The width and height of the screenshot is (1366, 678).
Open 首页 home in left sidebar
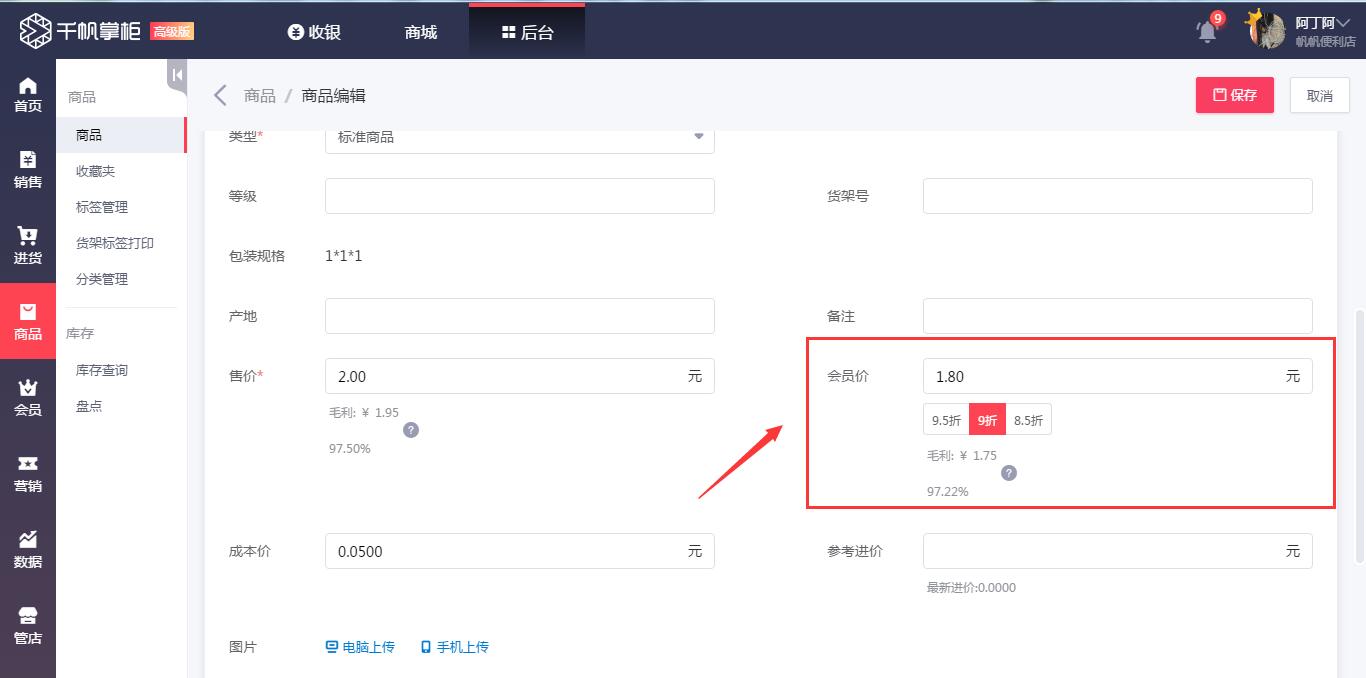pos(28,94)
